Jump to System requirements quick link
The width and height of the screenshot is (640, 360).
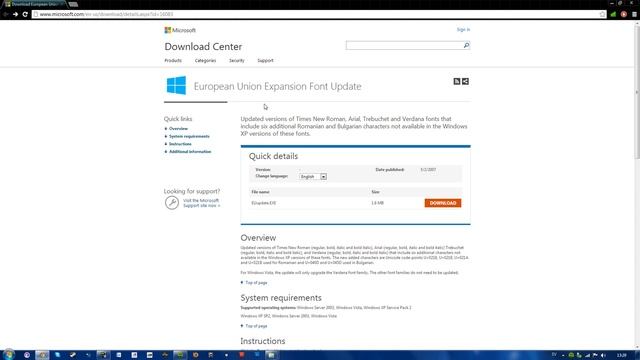(x=189, y=136)
